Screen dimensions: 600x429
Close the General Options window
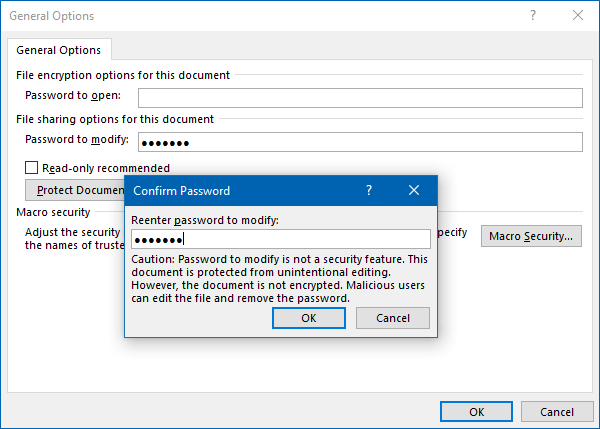pos(578,16)
